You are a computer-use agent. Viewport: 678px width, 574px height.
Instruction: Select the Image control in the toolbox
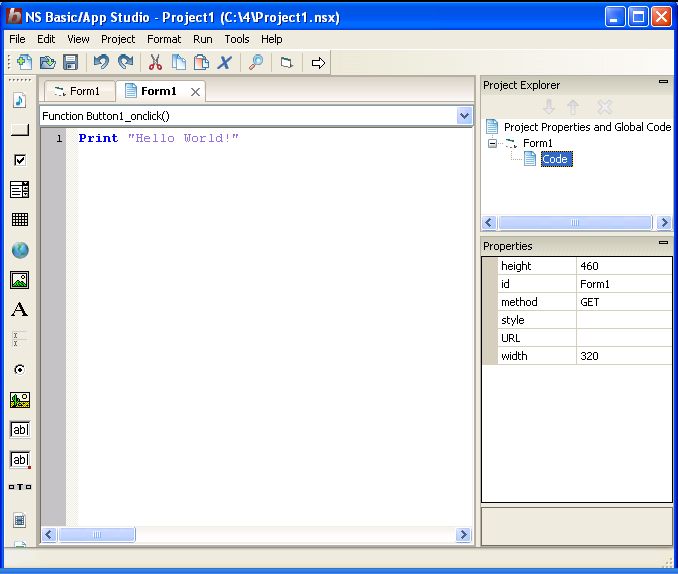click(19, 280)
